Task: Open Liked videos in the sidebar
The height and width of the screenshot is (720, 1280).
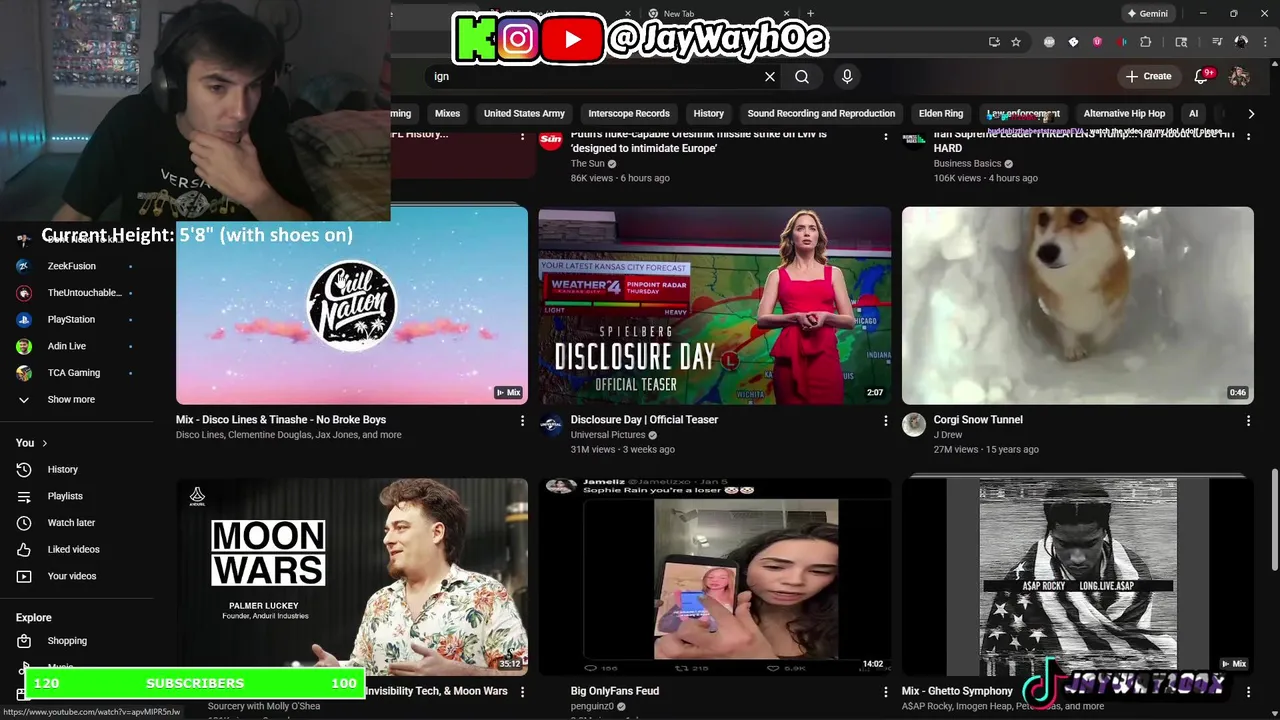Action: [x=73, y=549]
